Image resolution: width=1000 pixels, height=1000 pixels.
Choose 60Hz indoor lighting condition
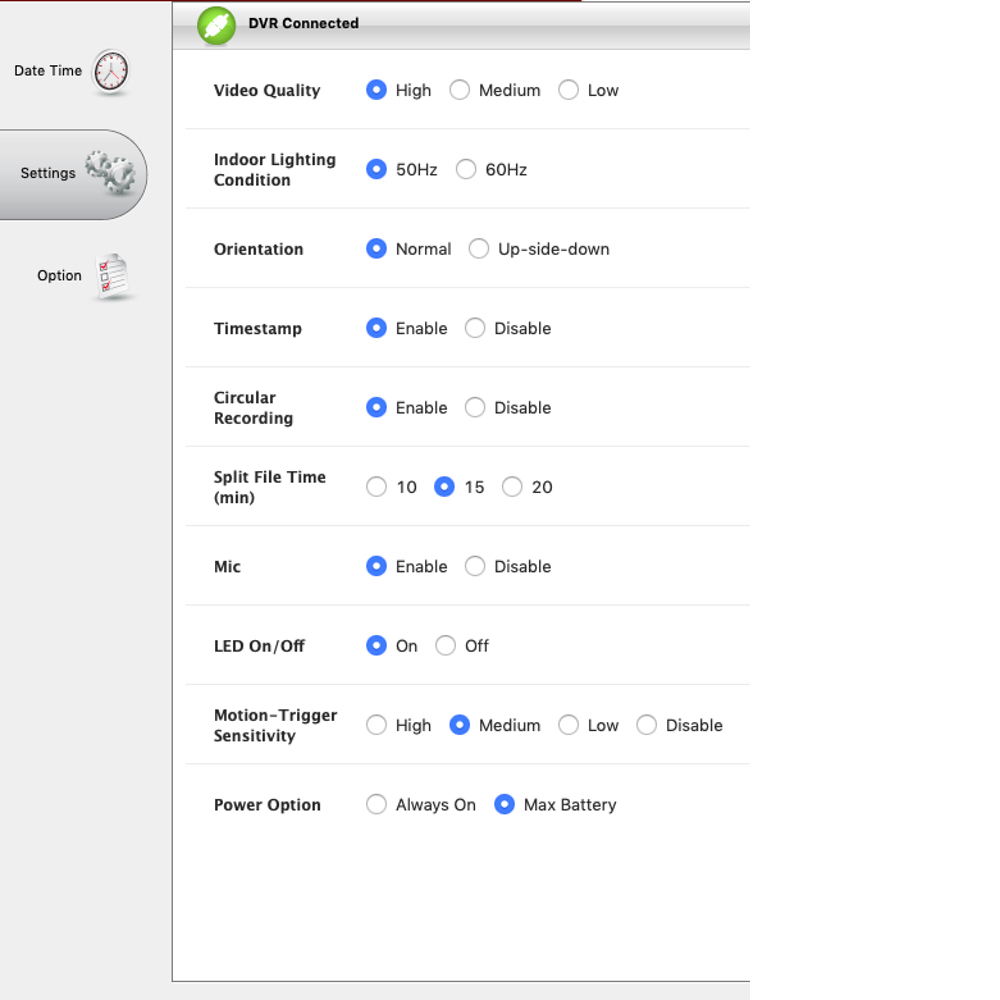(x=466, y=170)
